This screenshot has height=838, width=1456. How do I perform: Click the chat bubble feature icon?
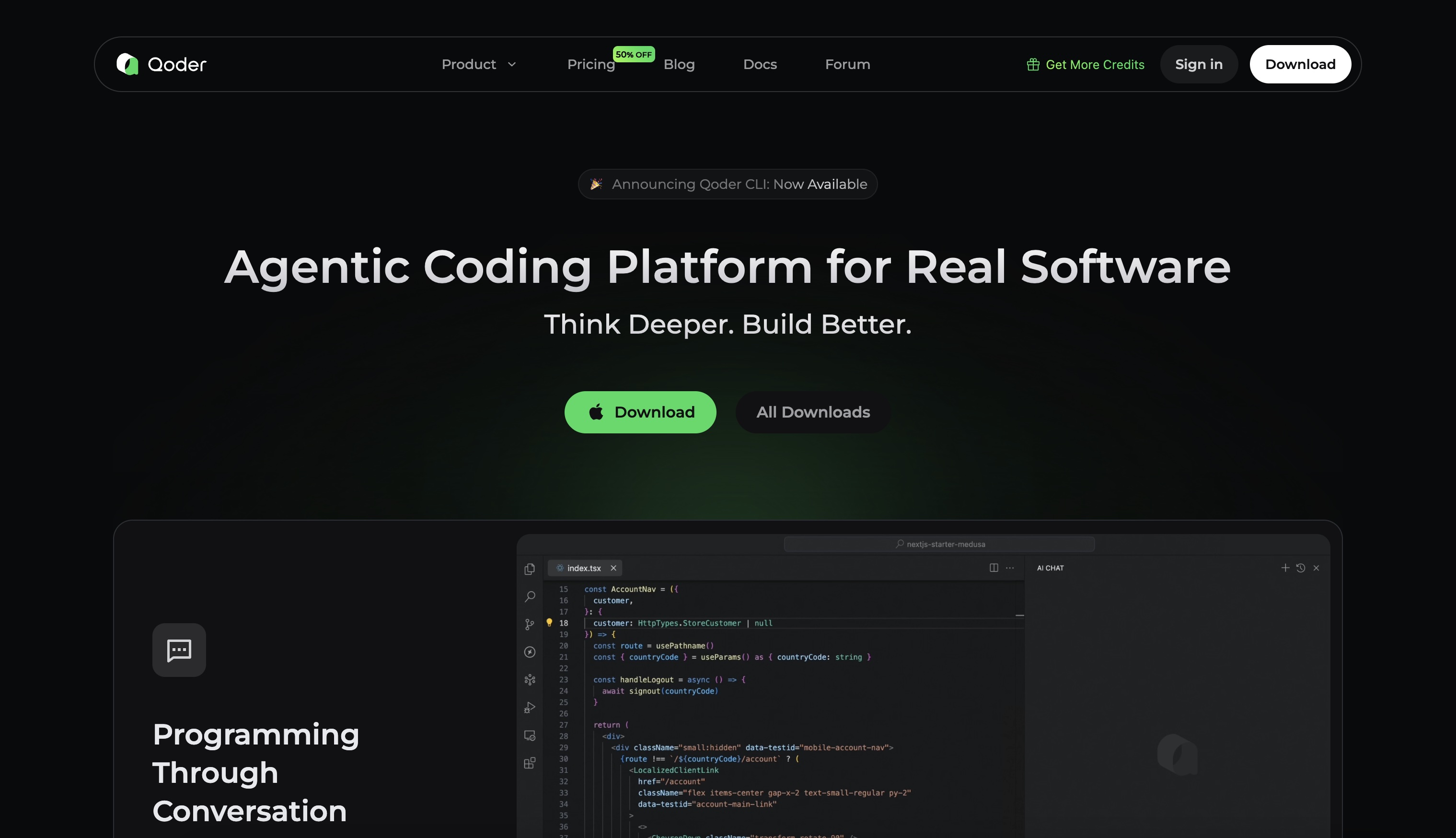point(179,651)
